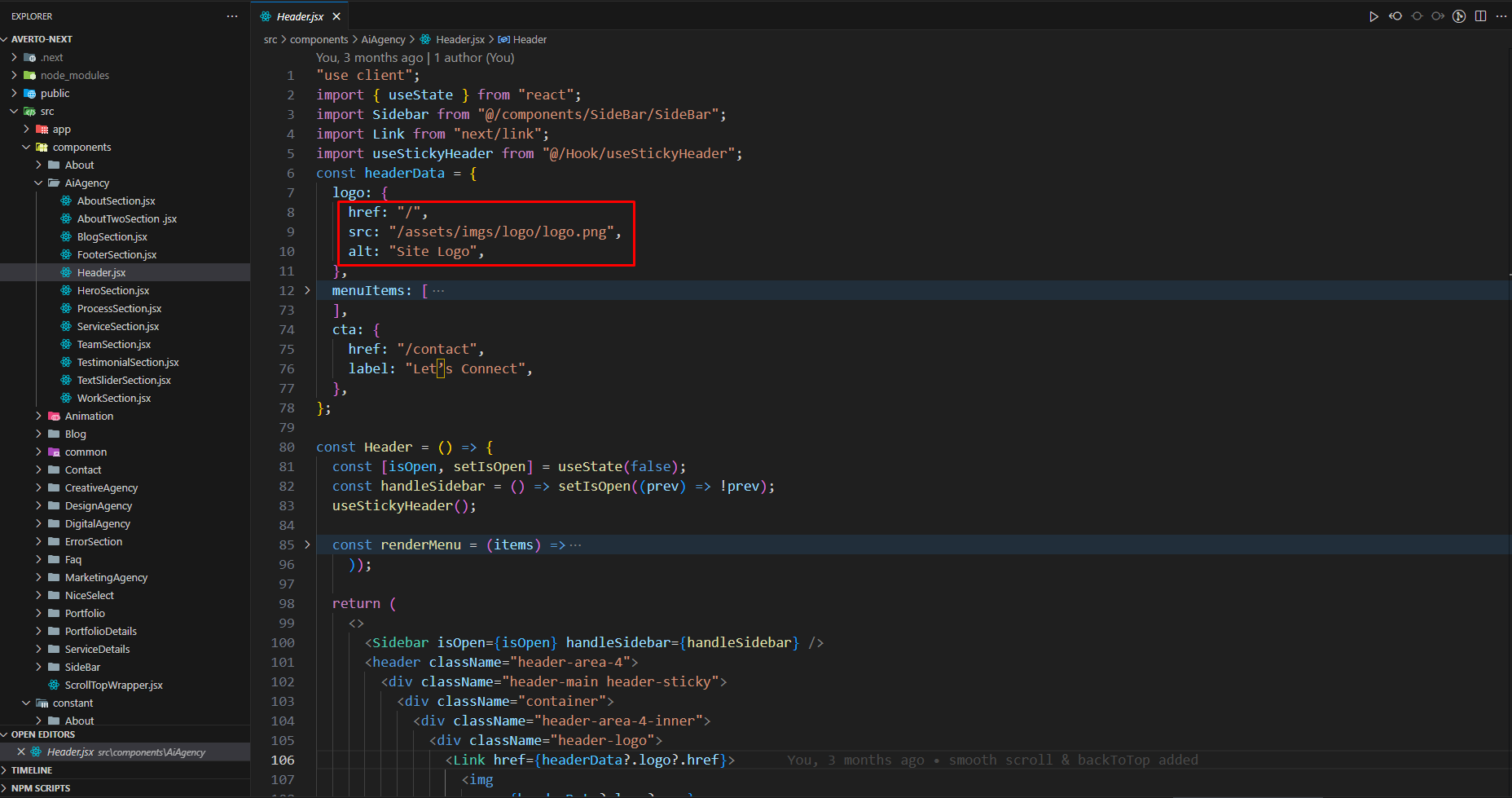Unfold menuItems at line 12
The height and width of the screenshot is (798, 1512).
tap(307, 290)
